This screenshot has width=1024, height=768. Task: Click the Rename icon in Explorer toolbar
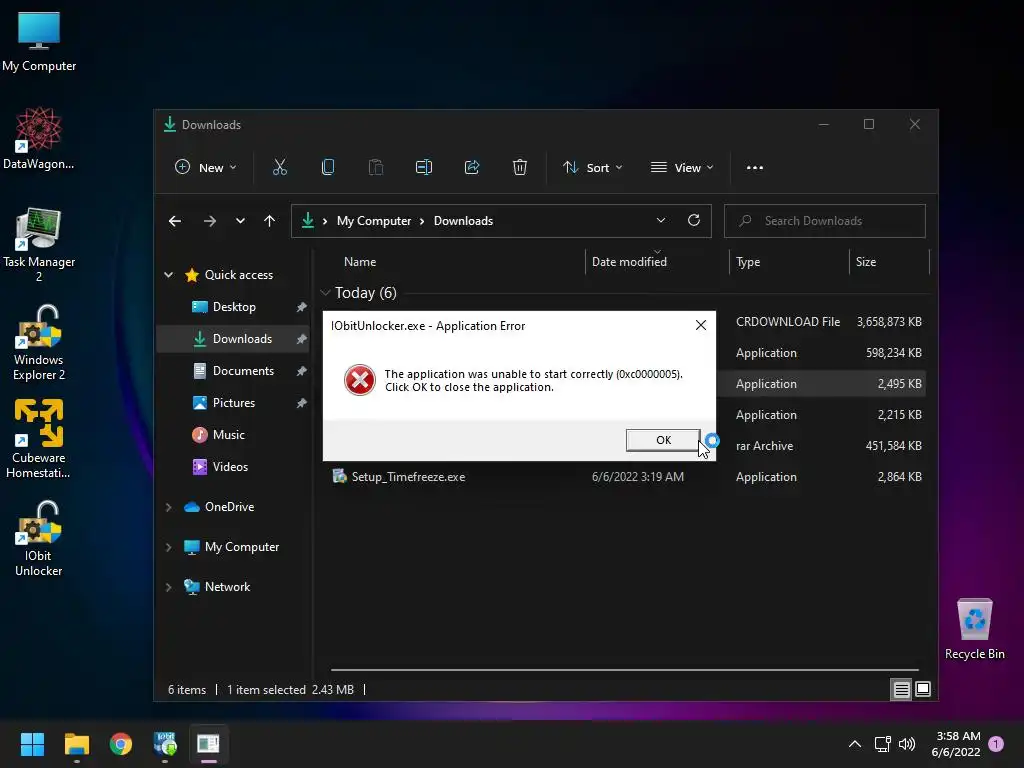pos(423,168)
